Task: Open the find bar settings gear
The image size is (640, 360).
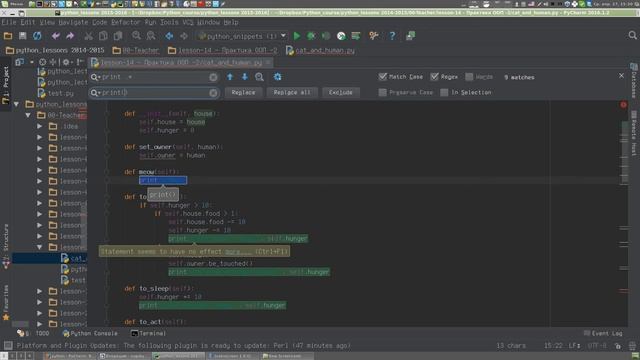Action: (x=278, y=77)
